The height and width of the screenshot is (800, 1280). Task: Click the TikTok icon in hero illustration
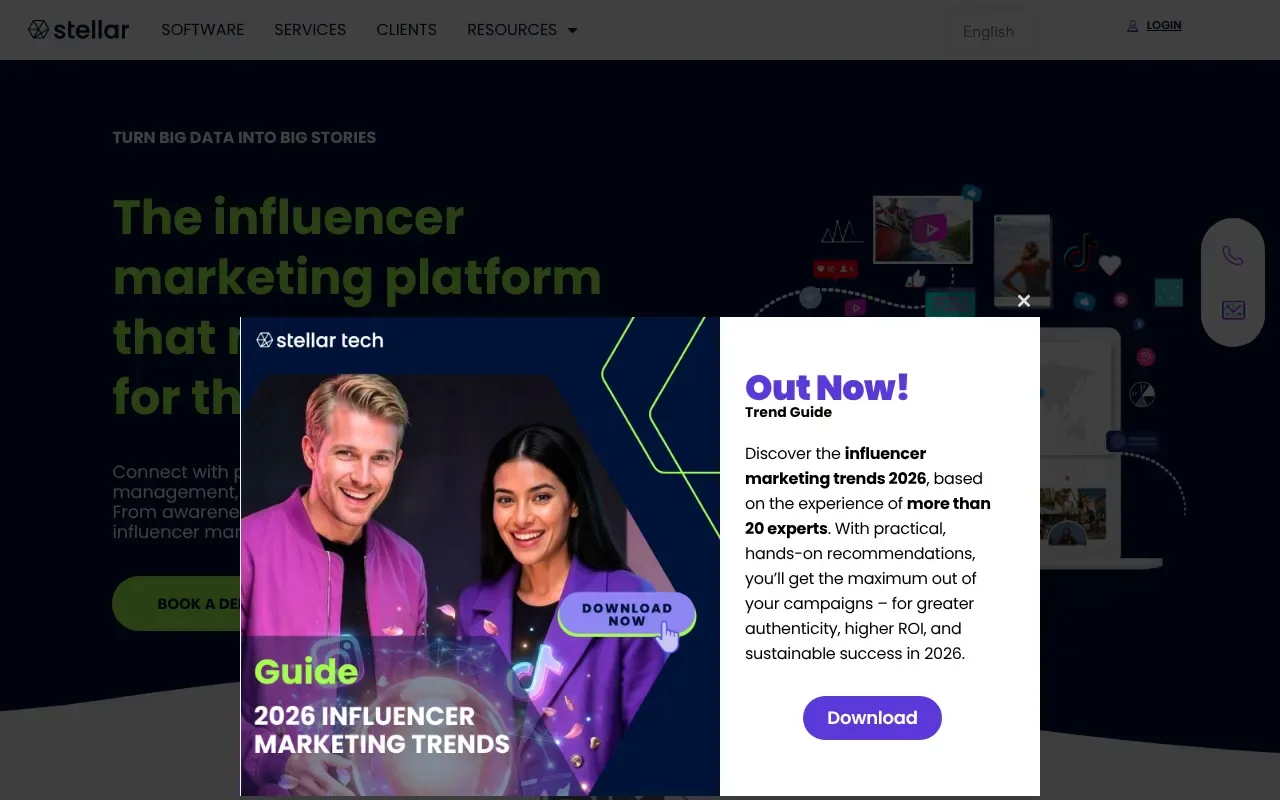1080,253
